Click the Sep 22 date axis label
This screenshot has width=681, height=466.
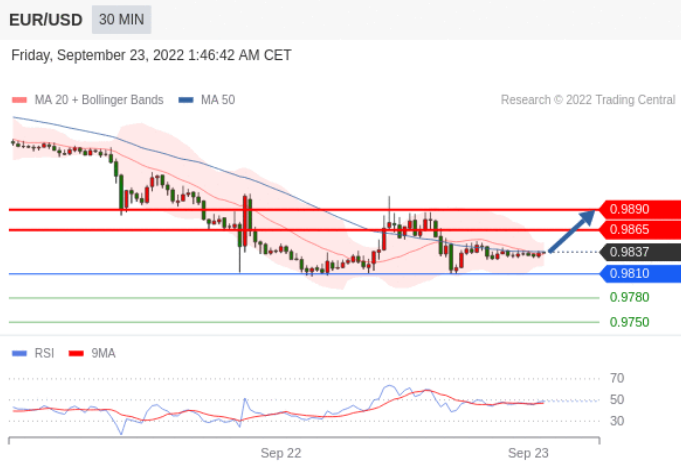[281, 453]
